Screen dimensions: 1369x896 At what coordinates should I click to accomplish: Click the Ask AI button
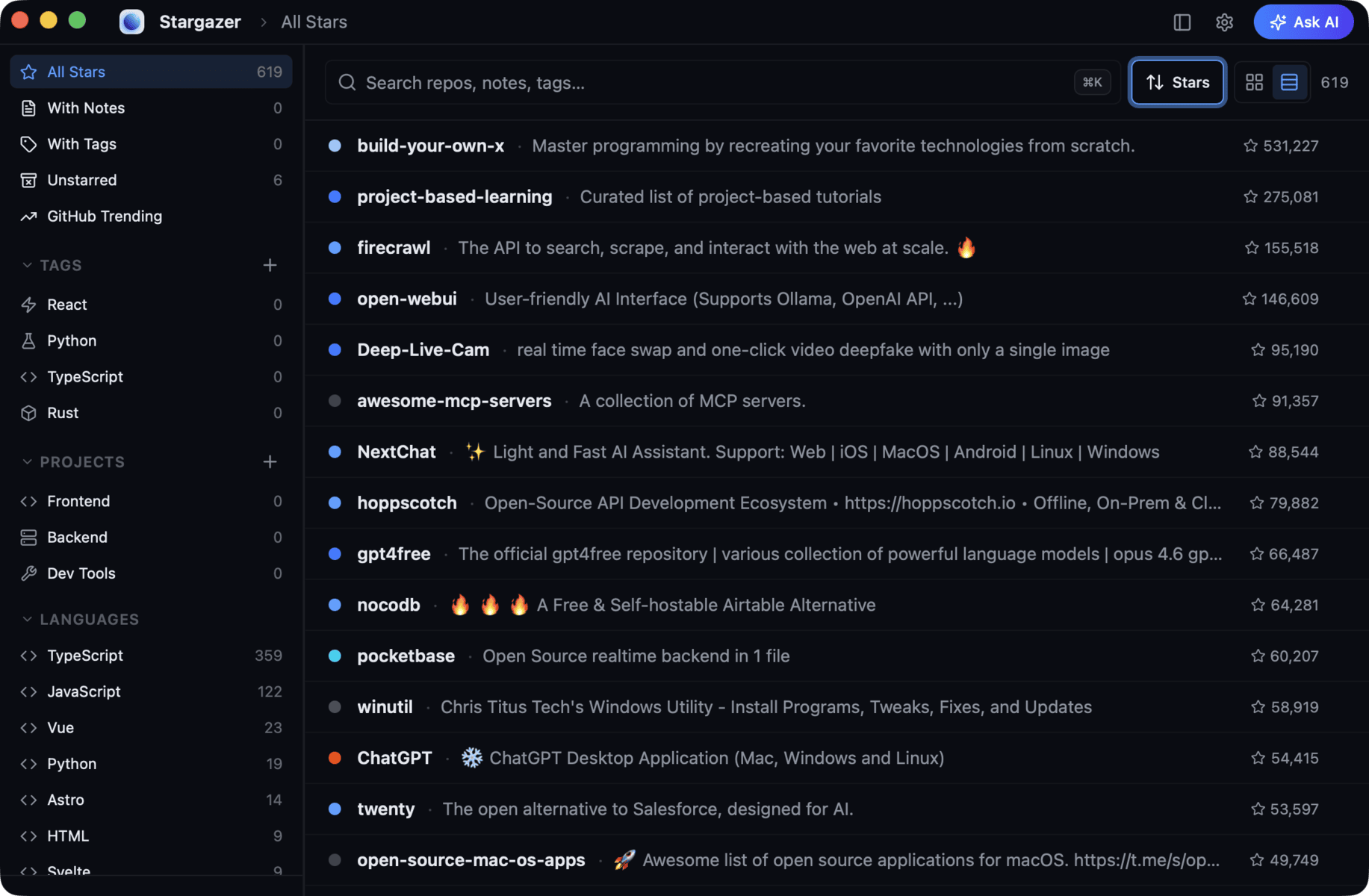1303,22
